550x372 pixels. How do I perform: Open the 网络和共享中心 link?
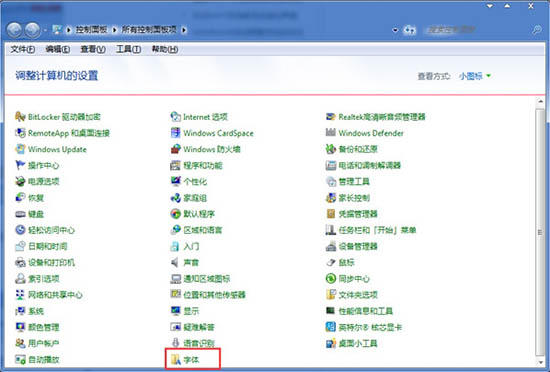(55, 295)
